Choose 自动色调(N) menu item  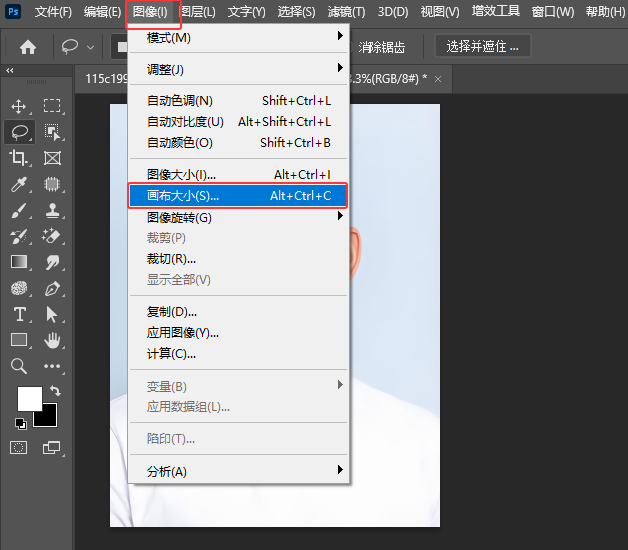tap(239, 101)
